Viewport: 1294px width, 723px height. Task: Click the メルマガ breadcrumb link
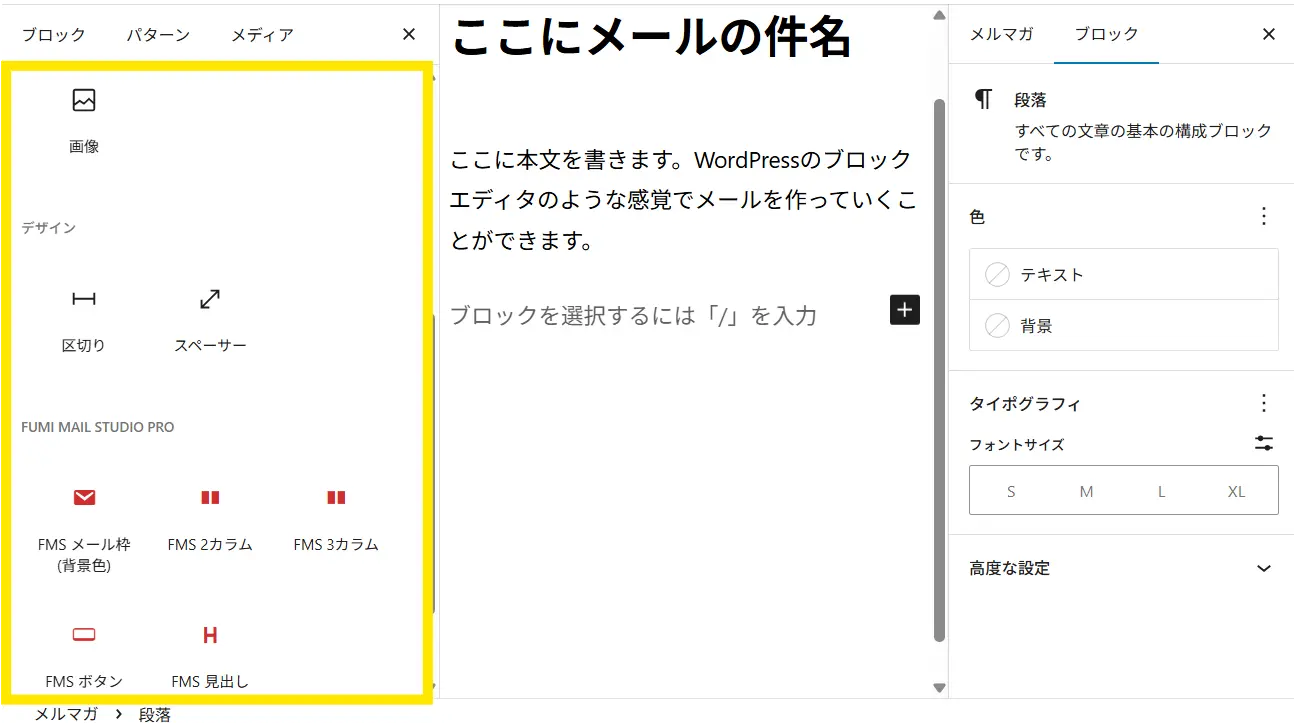click(x=66, y=714)
